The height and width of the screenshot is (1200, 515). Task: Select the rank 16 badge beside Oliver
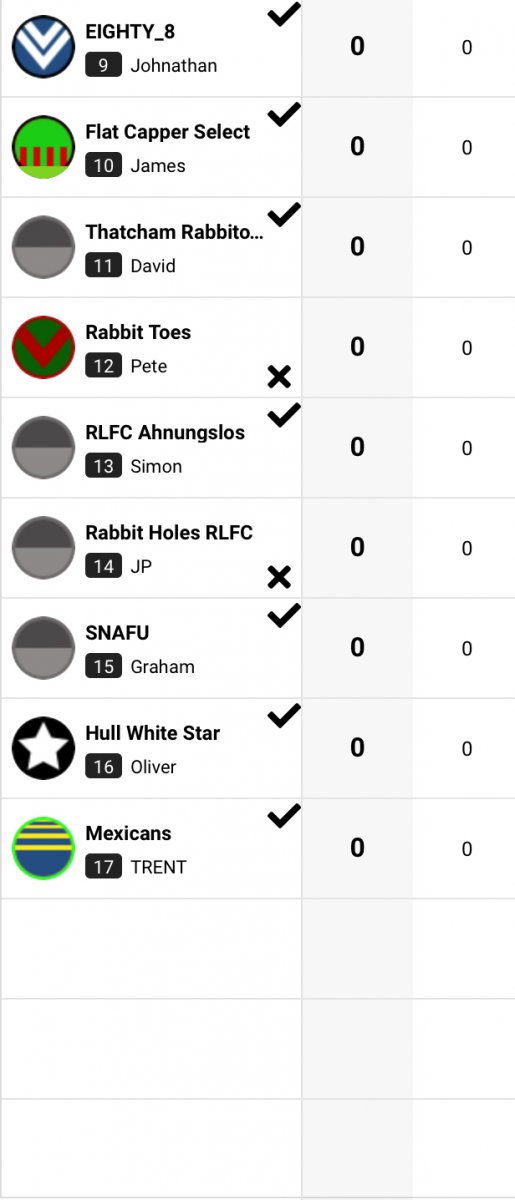104,766
